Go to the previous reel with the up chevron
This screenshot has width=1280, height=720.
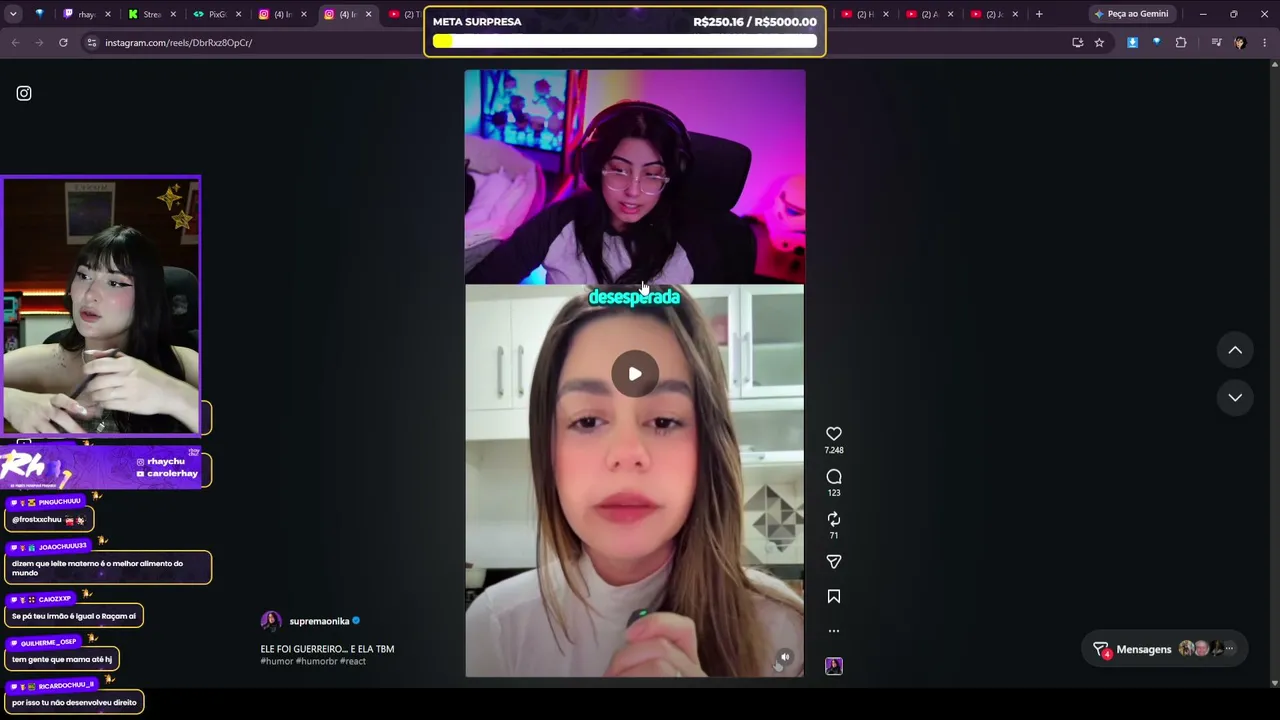(1235, 350)
